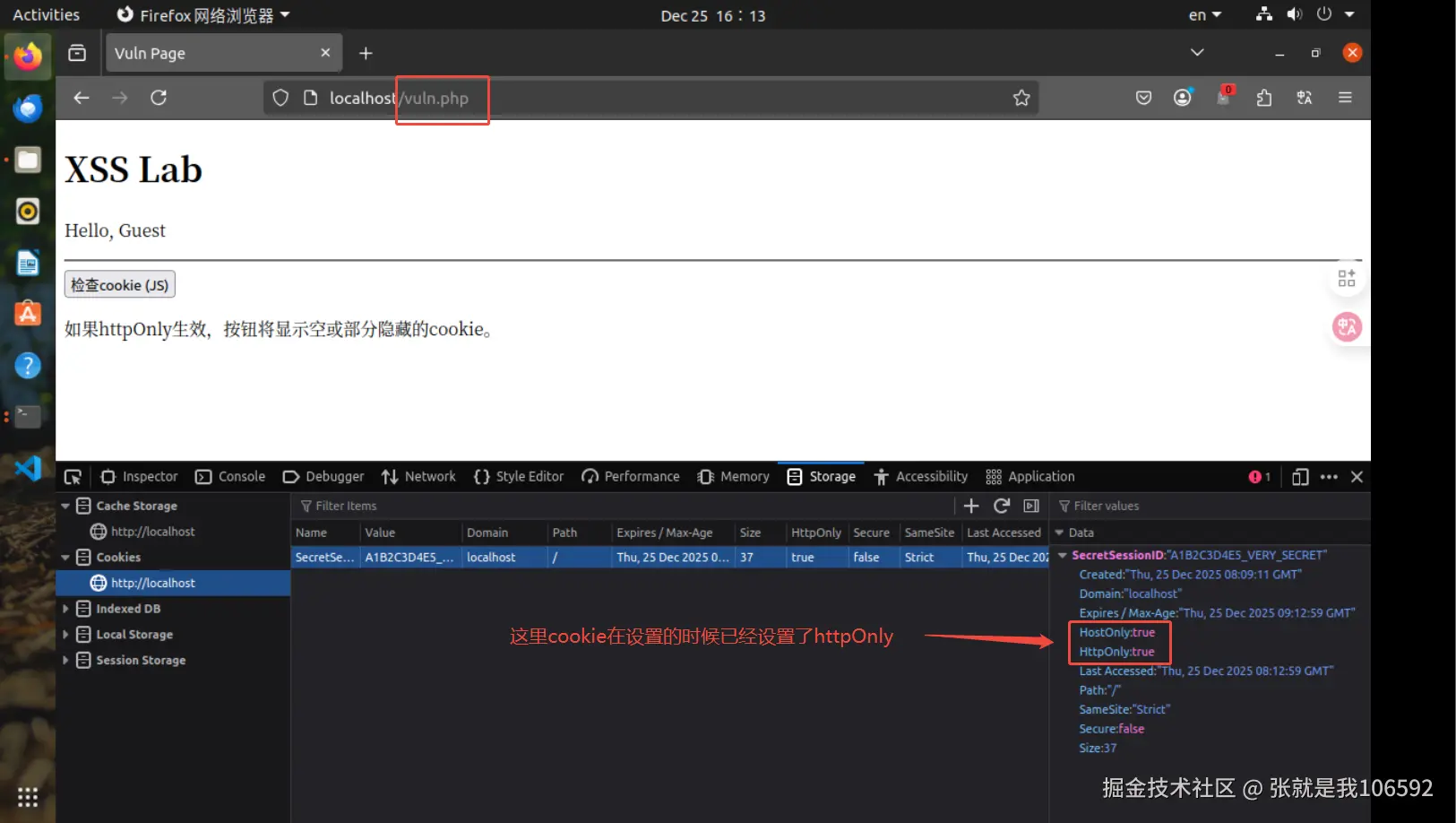The image size is (1456, 823).
Task: Open the Accessibility tab
Action: click(921, 477)
